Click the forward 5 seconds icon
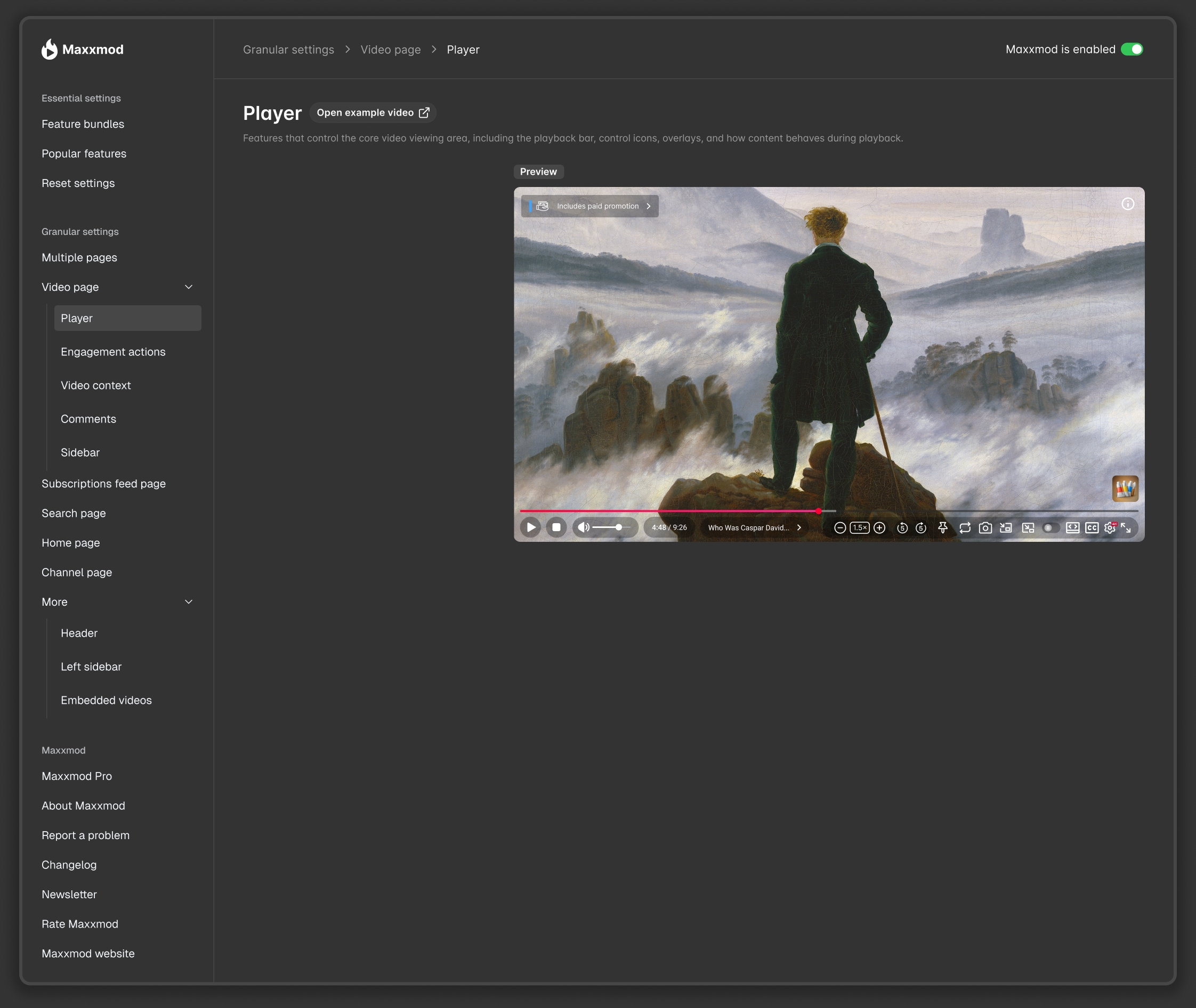This screenshot has width=1196, height=1008. click(x=921, y=528)
